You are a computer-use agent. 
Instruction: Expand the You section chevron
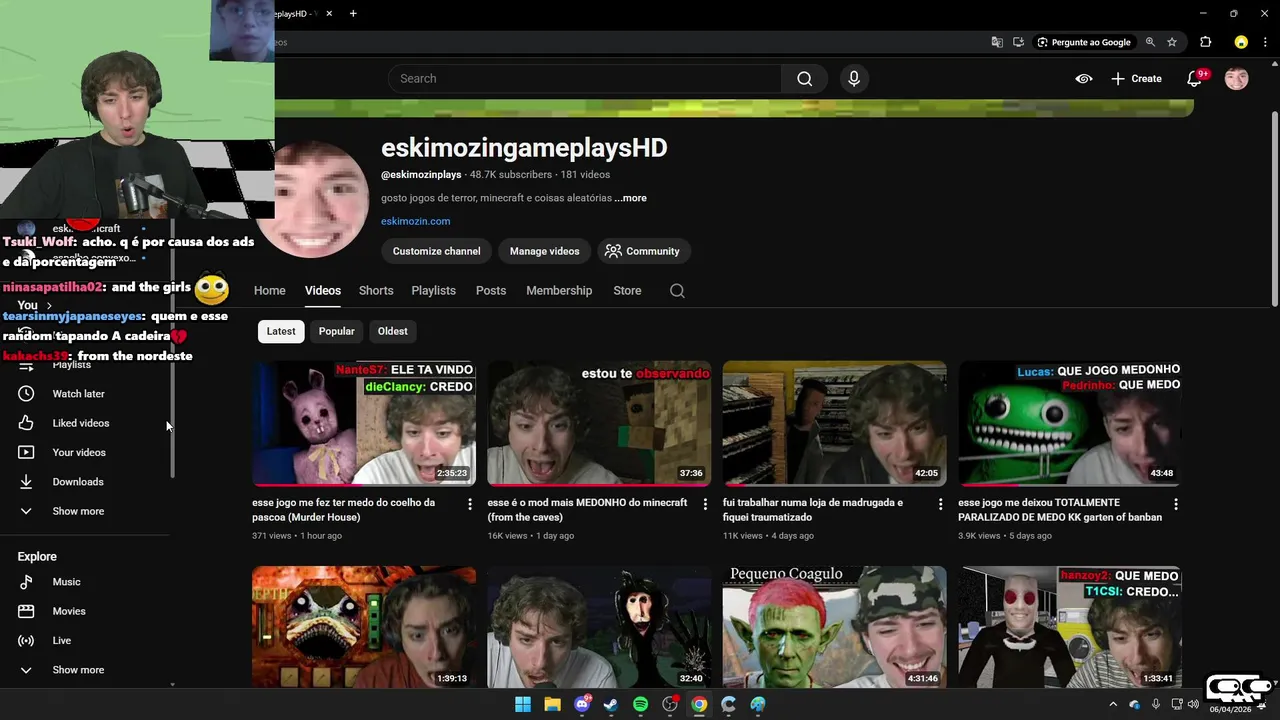[x=49, y=306]
